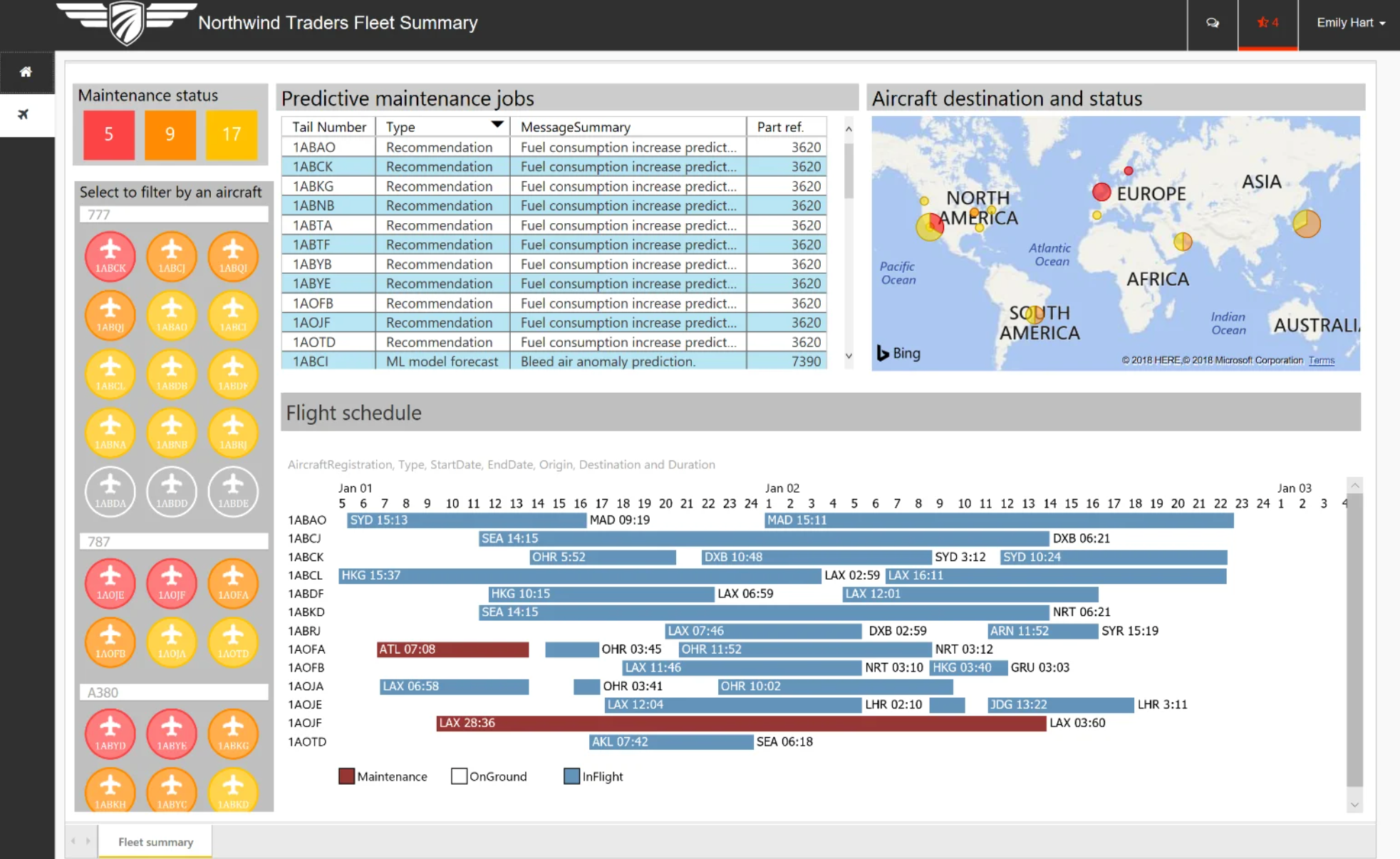Viewport: 1400px width, 859px height.
Task: Click the 1ABYB tail number cell
Action: click(328, 264)
